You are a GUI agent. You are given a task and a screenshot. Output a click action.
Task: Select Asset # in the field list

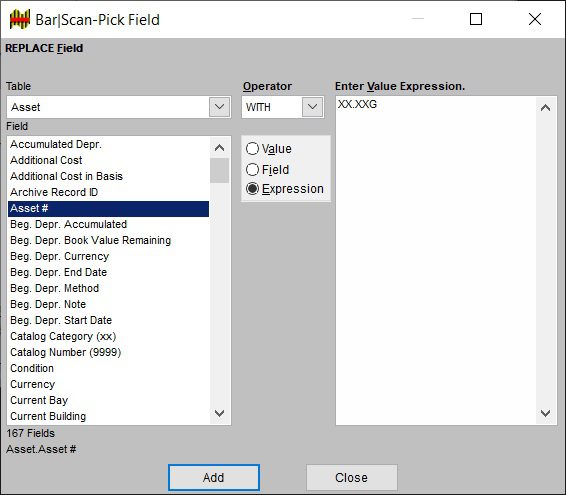(108, 209)
